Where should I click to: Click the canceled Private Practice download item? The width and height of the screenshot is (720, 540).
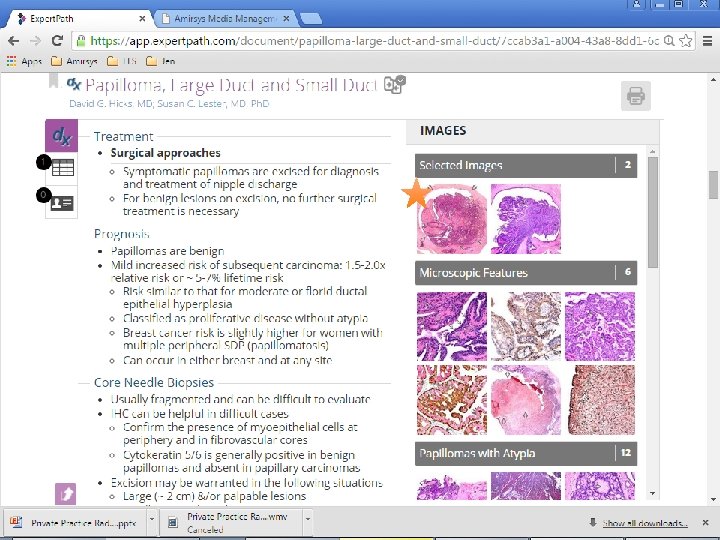(231, 523)
